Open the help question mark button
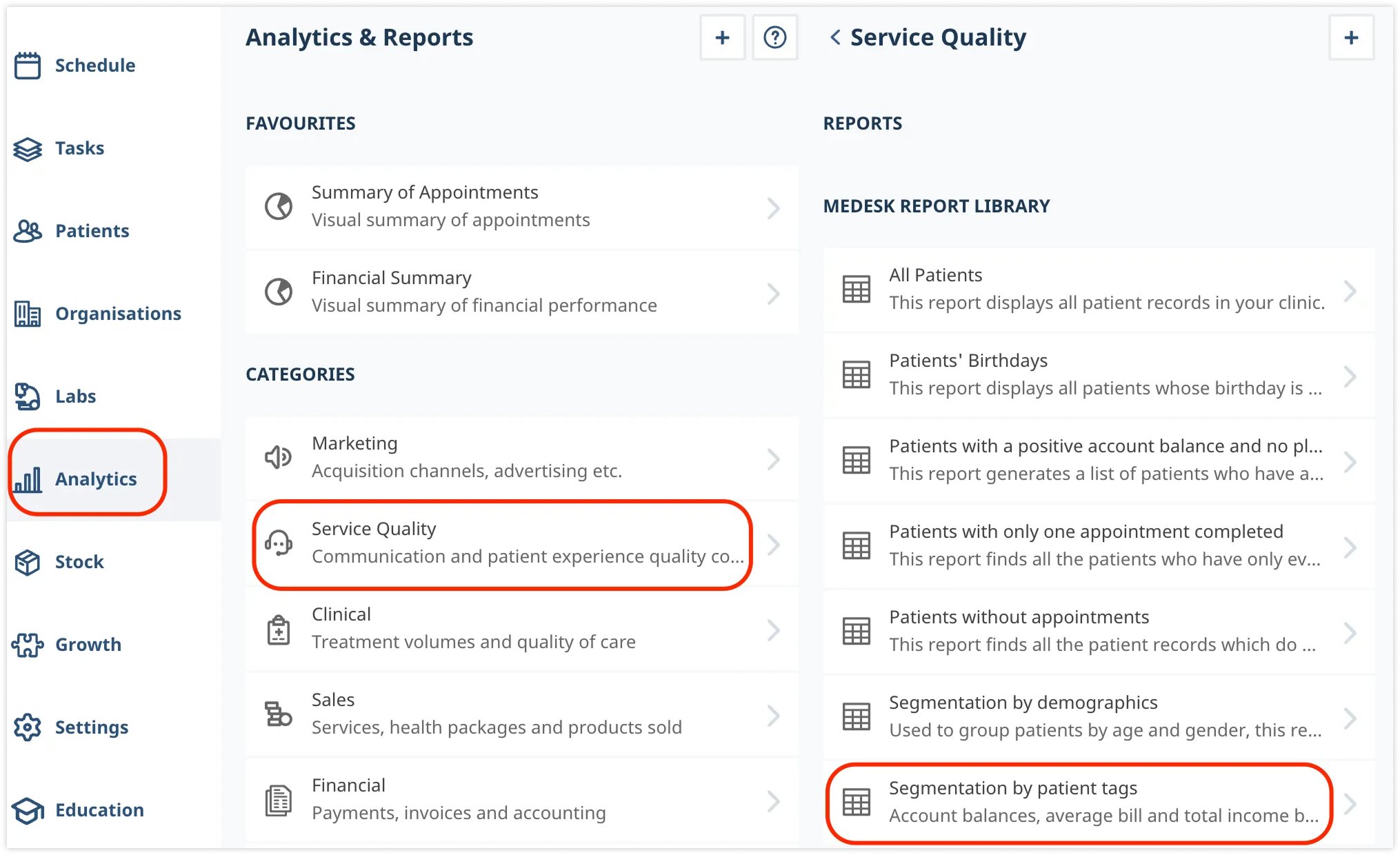Screen dimensions: 1400x855 [x=774, y=38]
